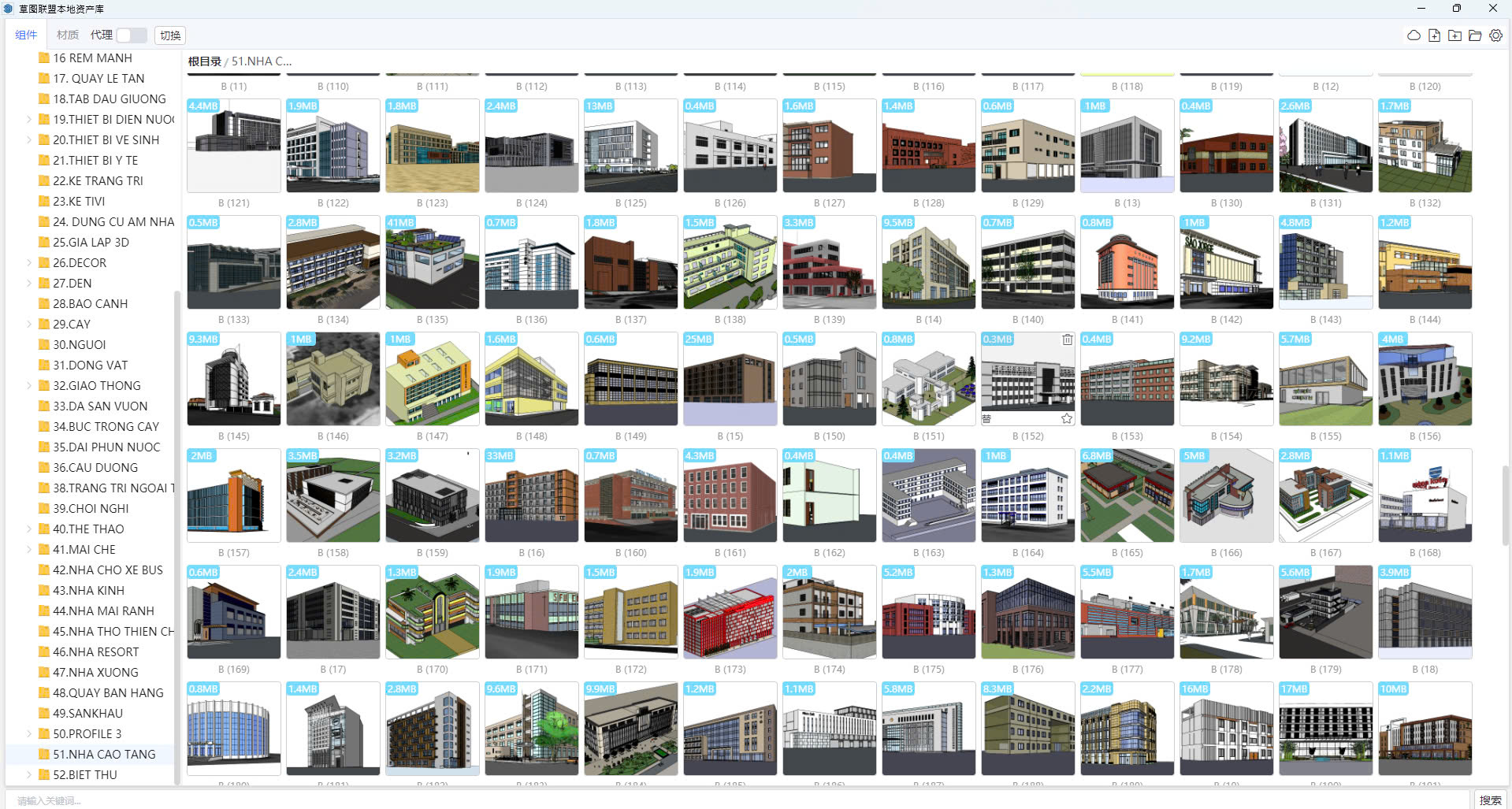This screenshot has height=809, width=1512.
Task: Expand the 50.PROFILE 3 folder
Action: tap(29, 734)
